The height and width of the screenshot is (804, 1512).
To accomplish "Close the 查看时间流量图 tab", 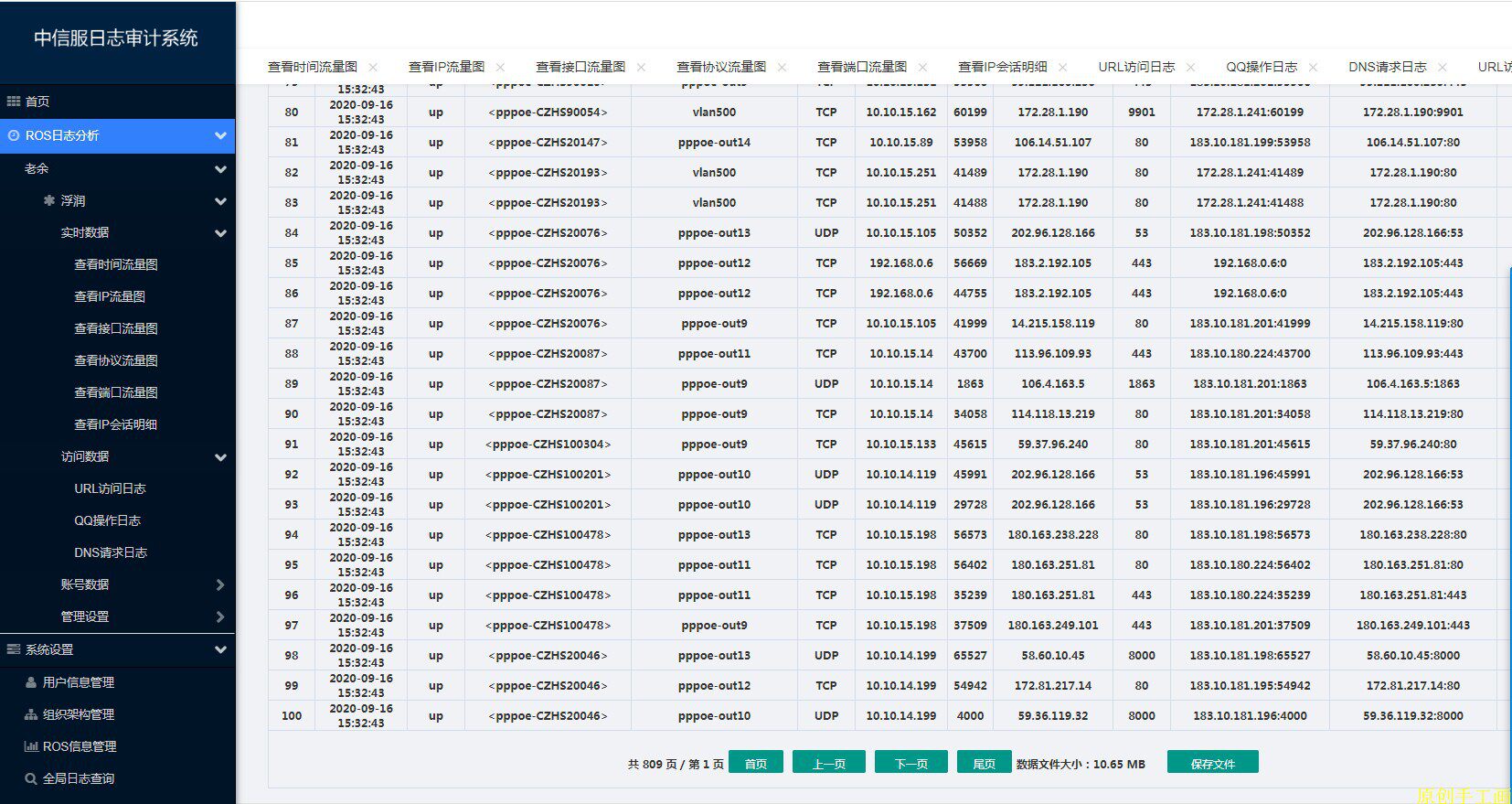I will click(373, 67).
